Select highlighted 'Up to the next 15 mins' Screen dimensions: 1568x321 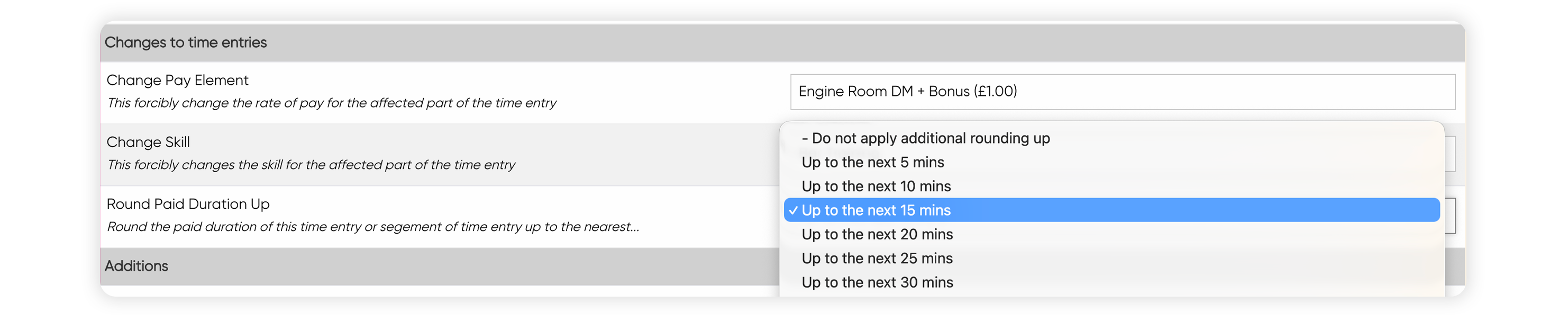point(1111,210)
